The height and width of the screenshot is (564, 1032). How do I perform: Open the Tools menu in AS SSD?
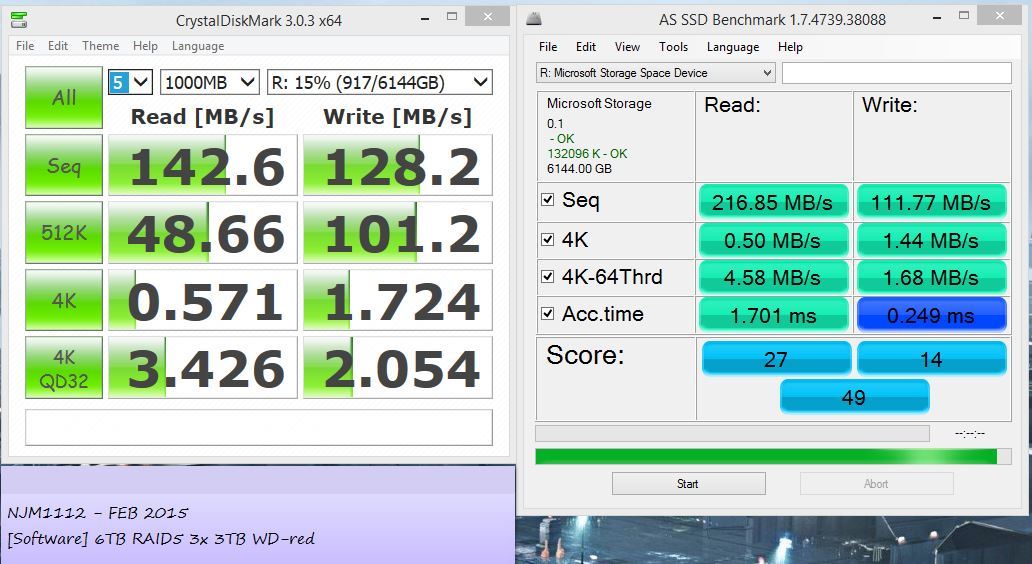[673, 47]
